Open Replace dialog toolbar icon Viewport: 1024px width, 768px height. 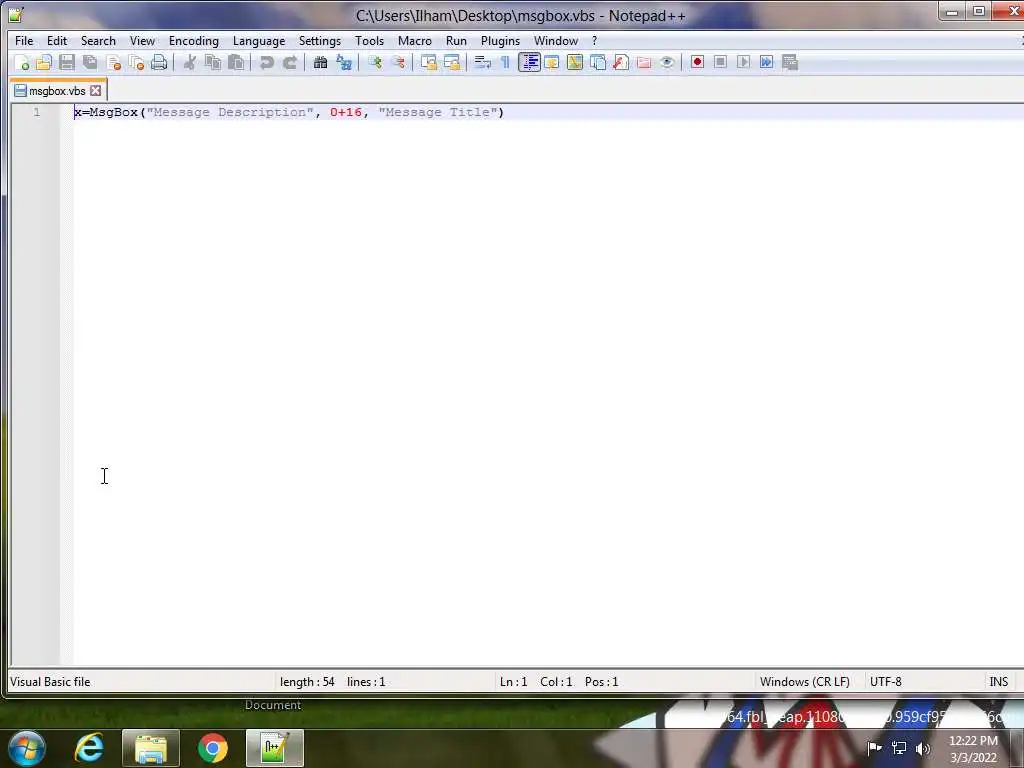coord(344,63)
